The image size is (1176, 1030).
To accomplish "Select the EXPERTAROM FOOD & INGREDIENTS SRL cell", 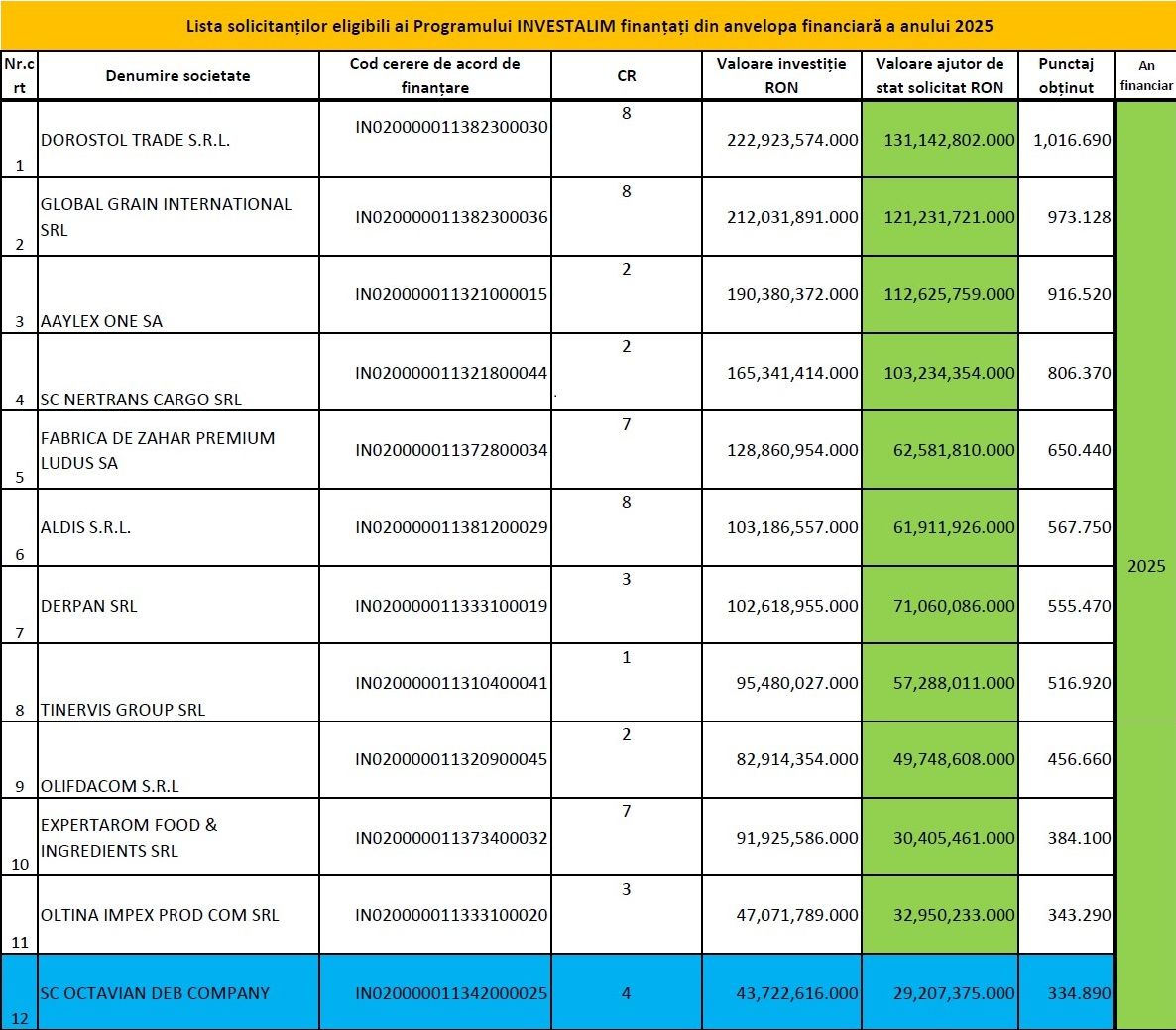I will coord(129,838).
